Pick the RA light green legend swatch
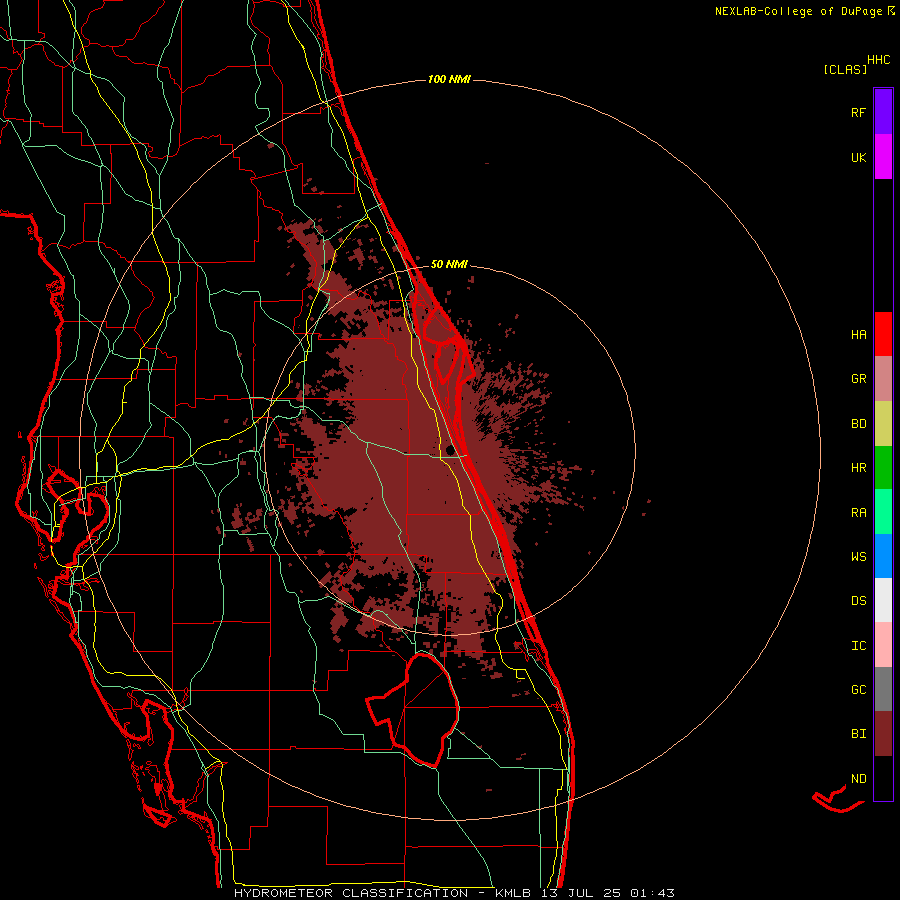Screen dimensions: 900x900 pos(883,512)
